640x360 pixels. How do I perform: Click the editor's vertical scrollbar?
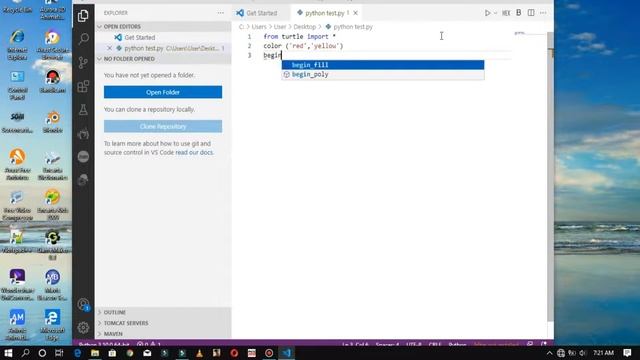point(550,176)
